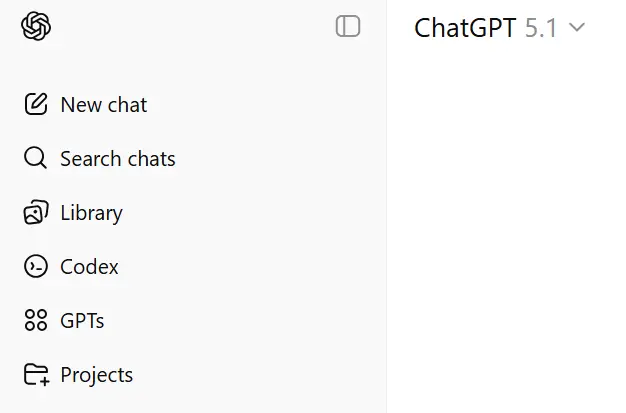Viewport: 626px width, 413px height.
Task: Open the Search chats text entry
Action: pyautogui.click(x=118, y=159)
